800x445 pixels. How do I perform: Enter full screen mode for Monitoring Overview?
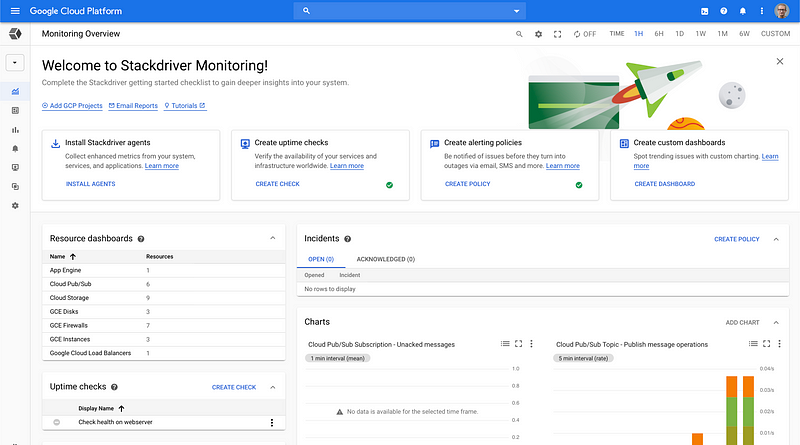coord(557,34)
